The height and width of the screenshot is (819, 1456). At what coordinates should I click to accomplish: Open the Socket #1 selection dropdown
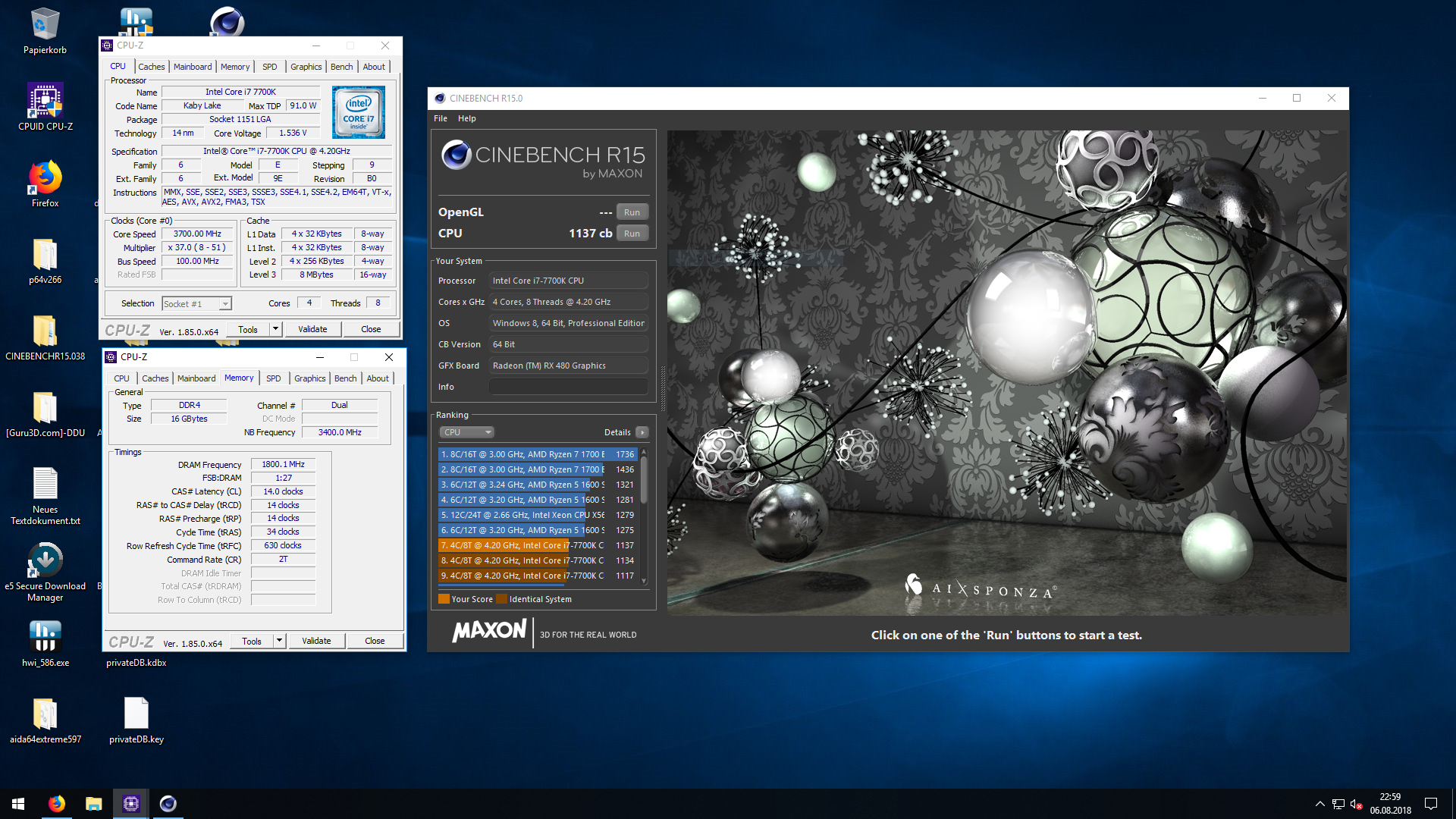pyautogui.click(x=197, y=303)
